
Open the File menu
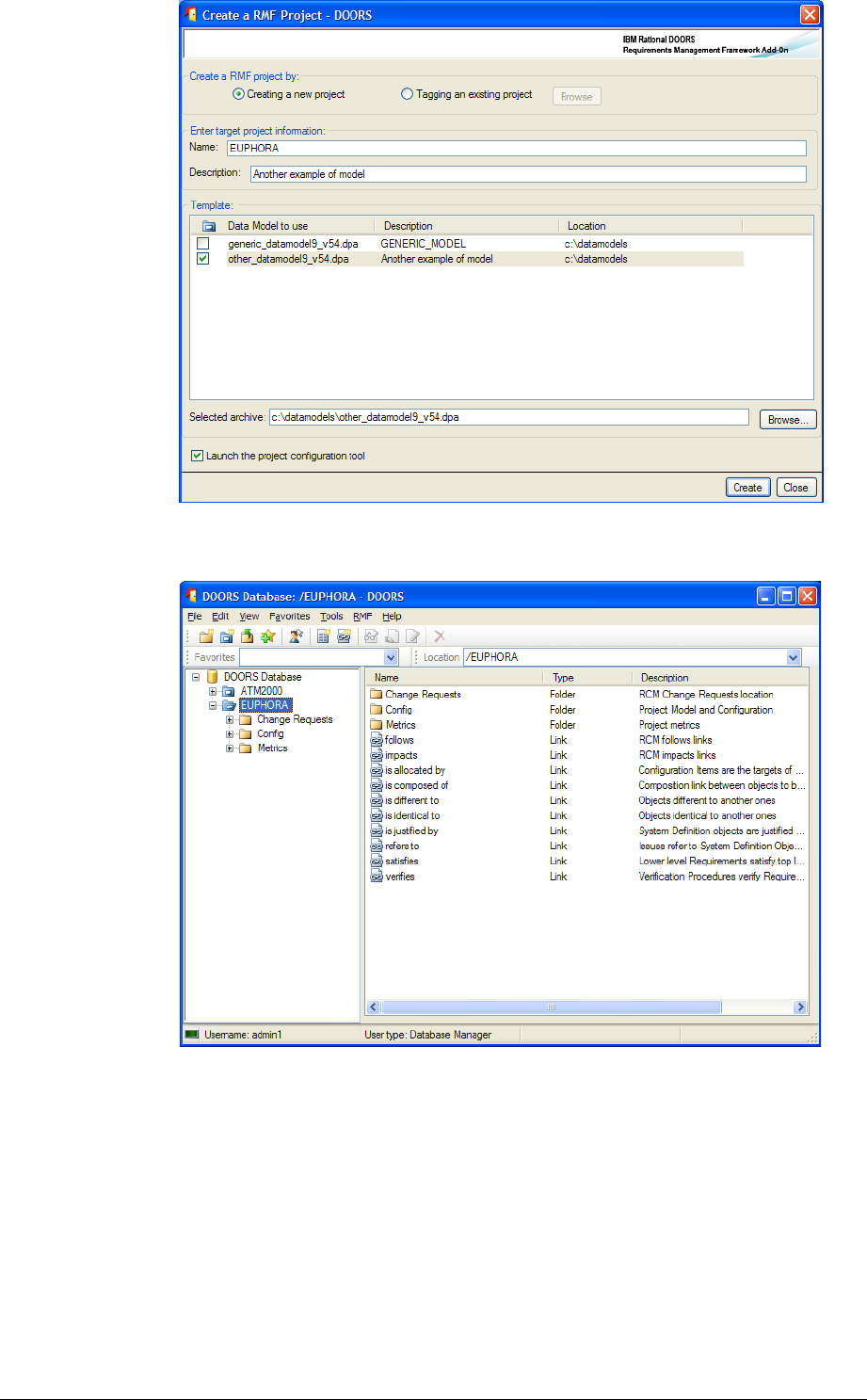[195, 617]
